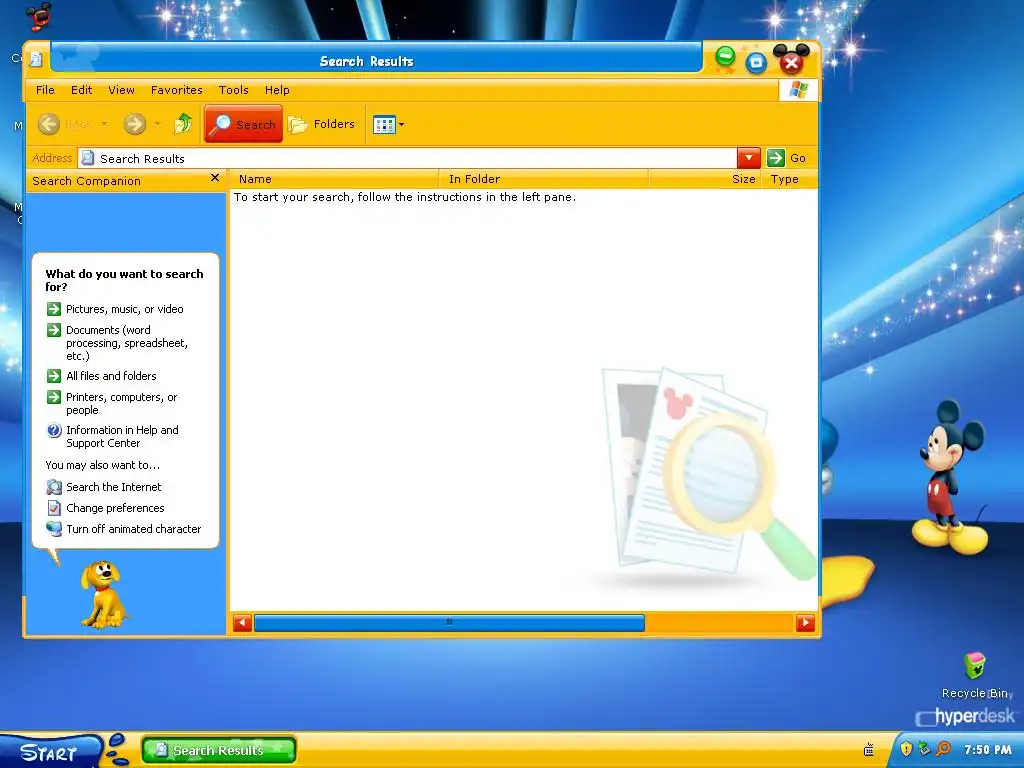Click the Mickey icon on desktop top-left
The height and width of the screenshot is (768, 1024).
(x=39, y=16)
